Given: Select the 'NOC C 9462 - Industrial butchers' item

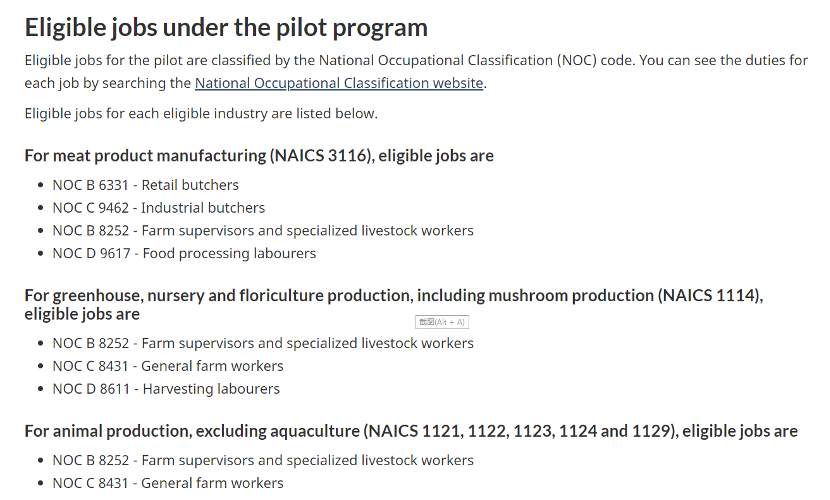Looking at the screenshot, I should point(159,208).
